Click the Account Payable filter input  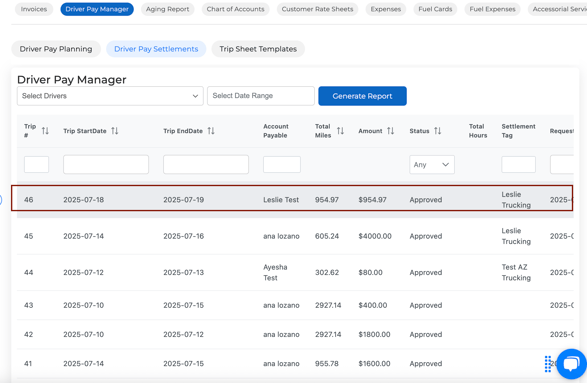click(x=282, y=164)
